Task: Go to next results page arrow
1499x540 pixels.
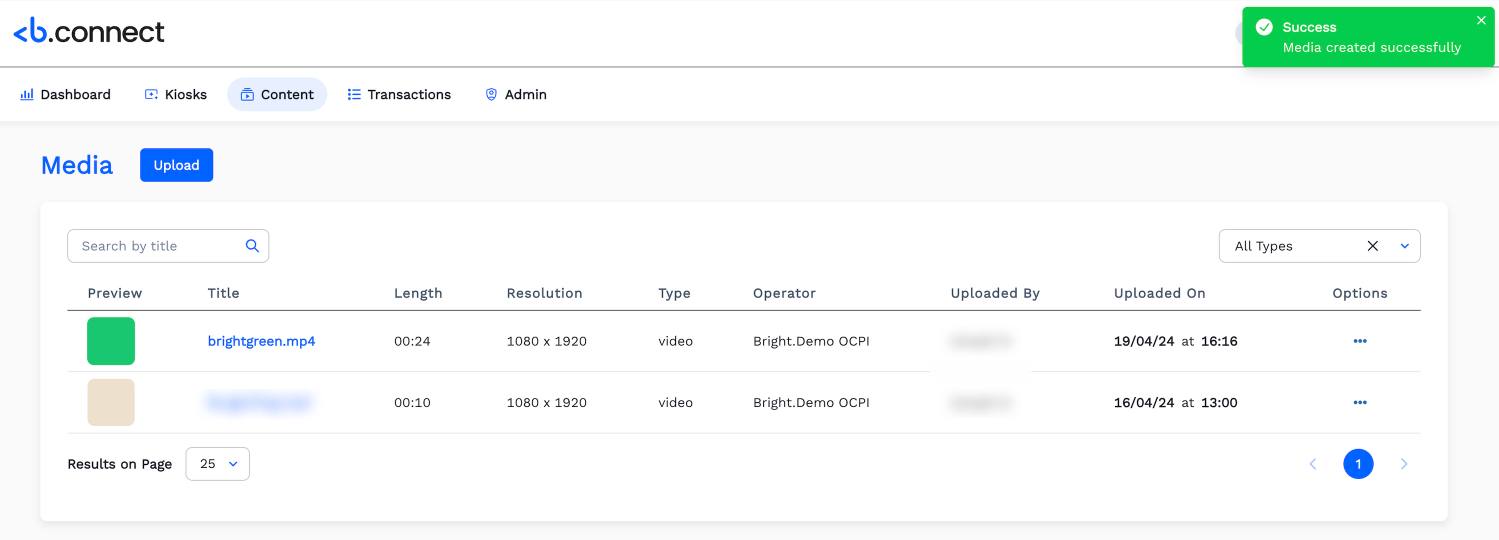Action: click(x=1404, y=464)
